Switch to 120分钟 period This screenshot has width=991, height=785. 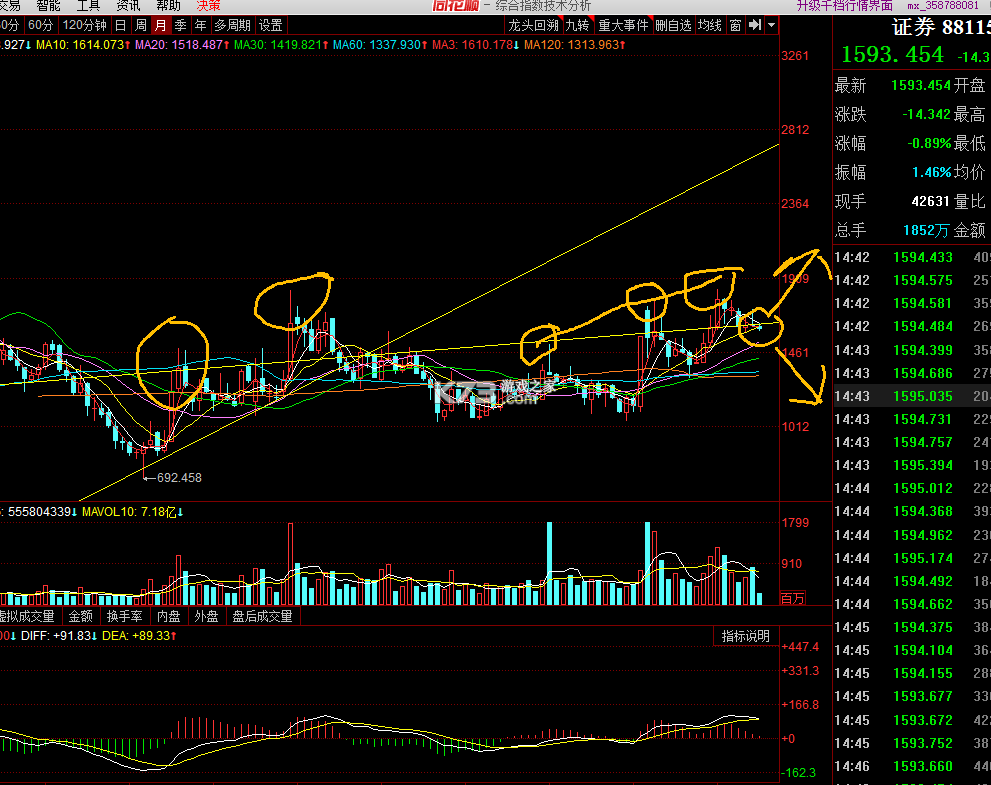tap(85, 25)
